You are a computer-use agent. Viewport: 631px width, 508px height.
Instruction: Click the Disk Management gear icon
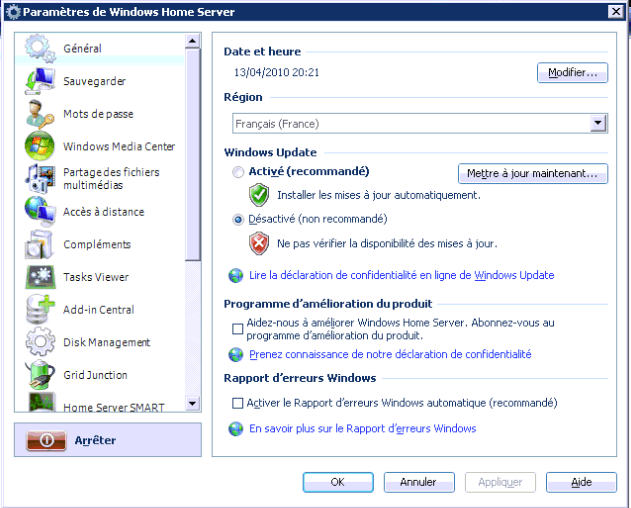(40, 342)
